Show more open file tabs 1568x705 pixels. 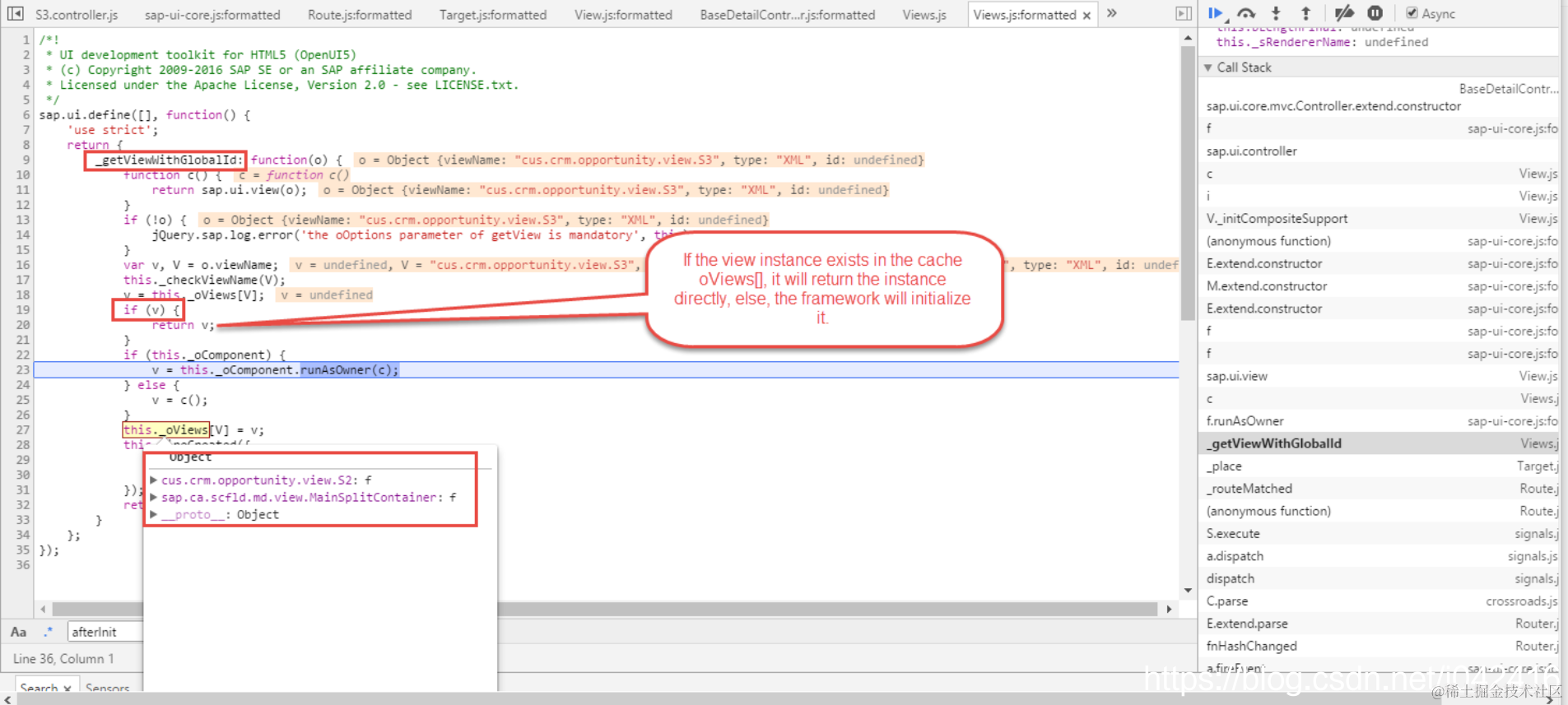point(1112,13)
